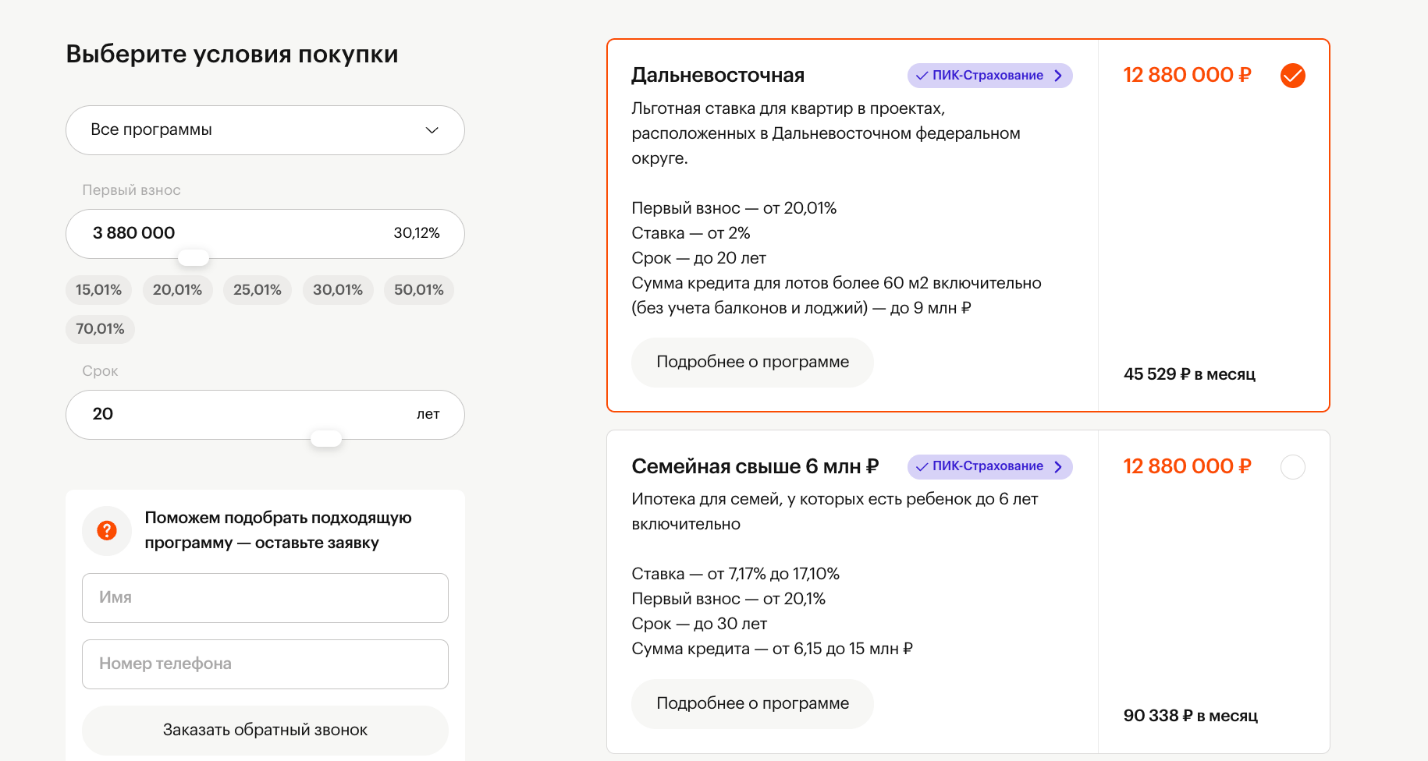This screenshot has height=761, width=1428.
Task: Click chevron arrow on Семейная ПИК-Страхование badge
Action: click(x=1058, y=467)
